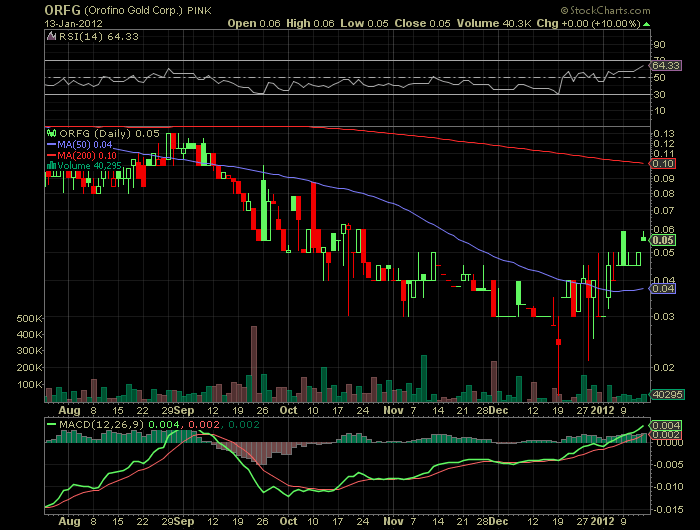
Task: Click the 0.000 MACD axis label
Action: 670,443
